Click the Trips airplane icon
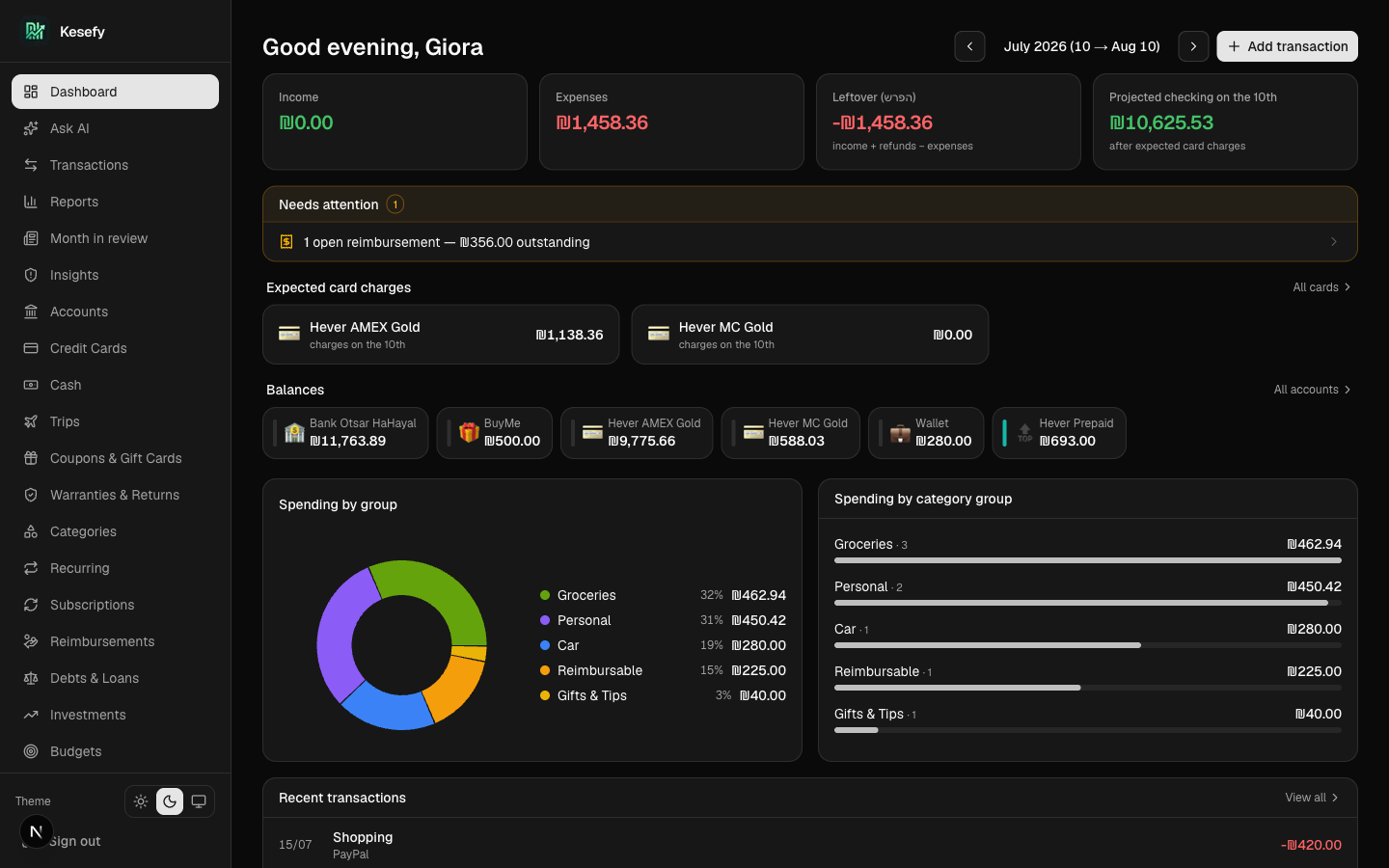Image resolution: width=1389 pixels, height=868 pixels. pos(31,421)
